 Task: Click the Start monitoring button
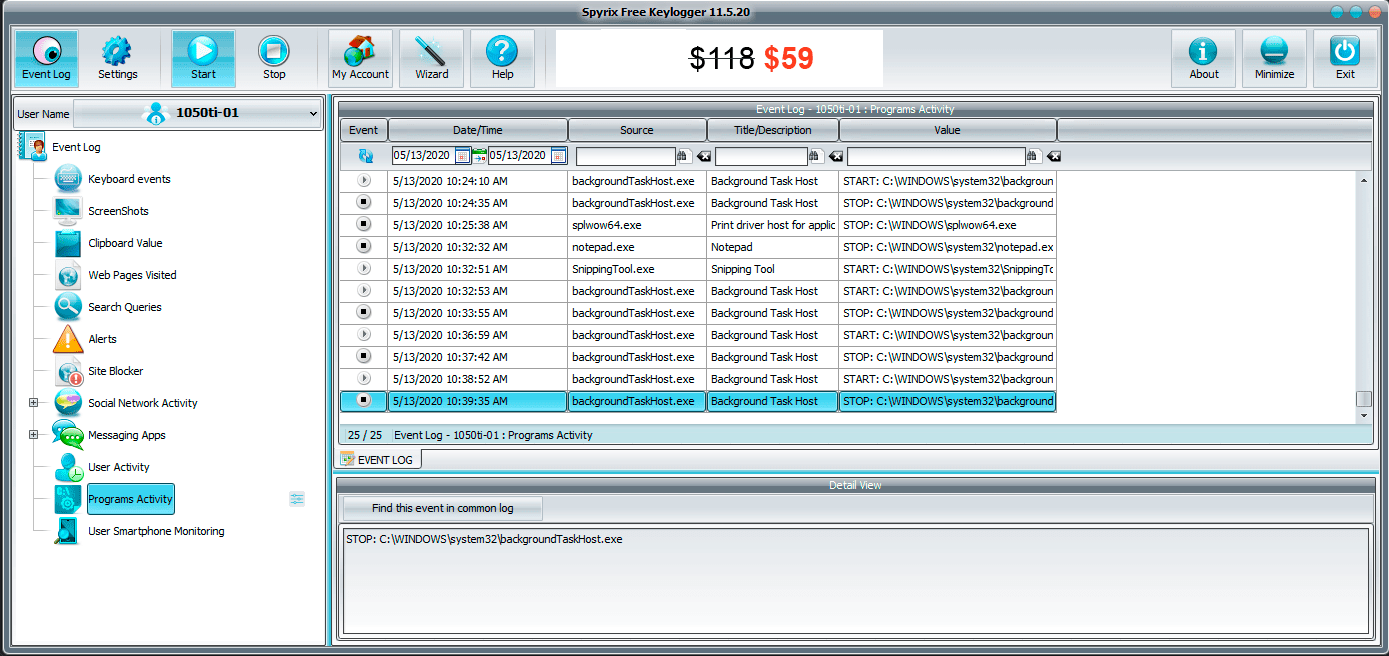point(203,58)
